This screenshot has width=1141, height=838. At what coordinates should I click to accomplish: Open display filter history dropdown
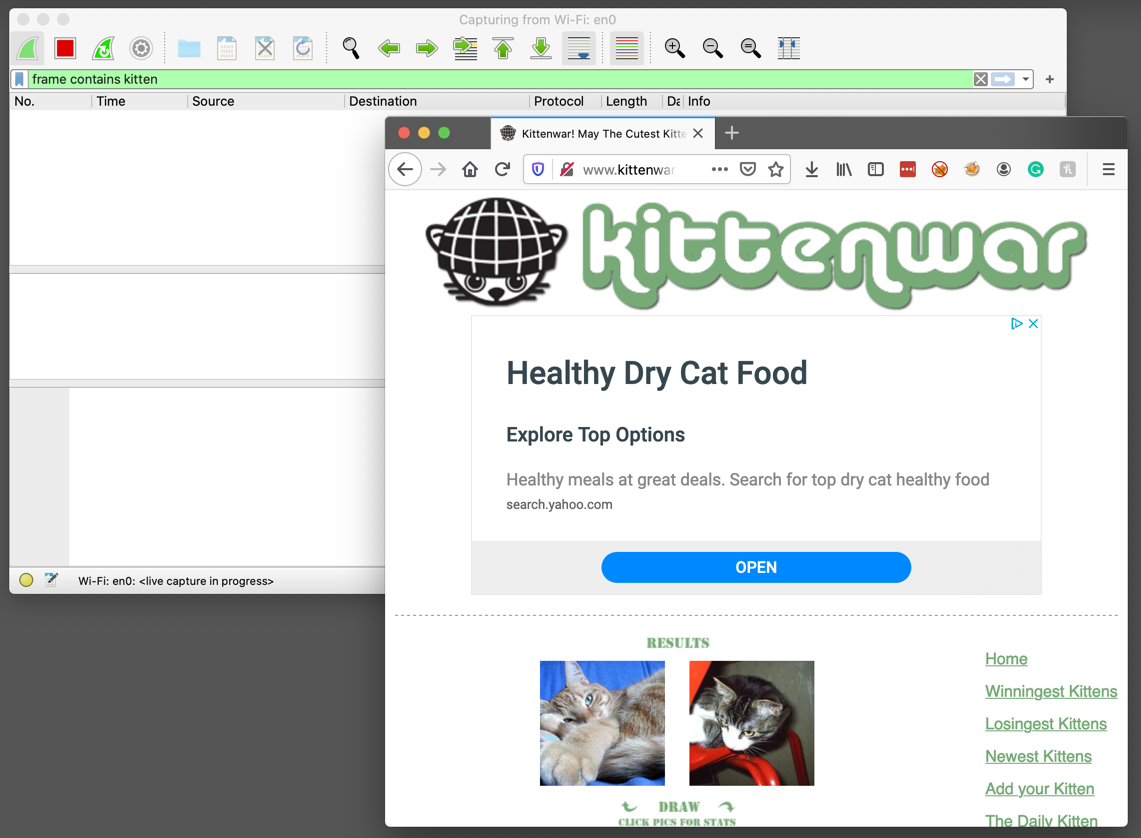1025,79
